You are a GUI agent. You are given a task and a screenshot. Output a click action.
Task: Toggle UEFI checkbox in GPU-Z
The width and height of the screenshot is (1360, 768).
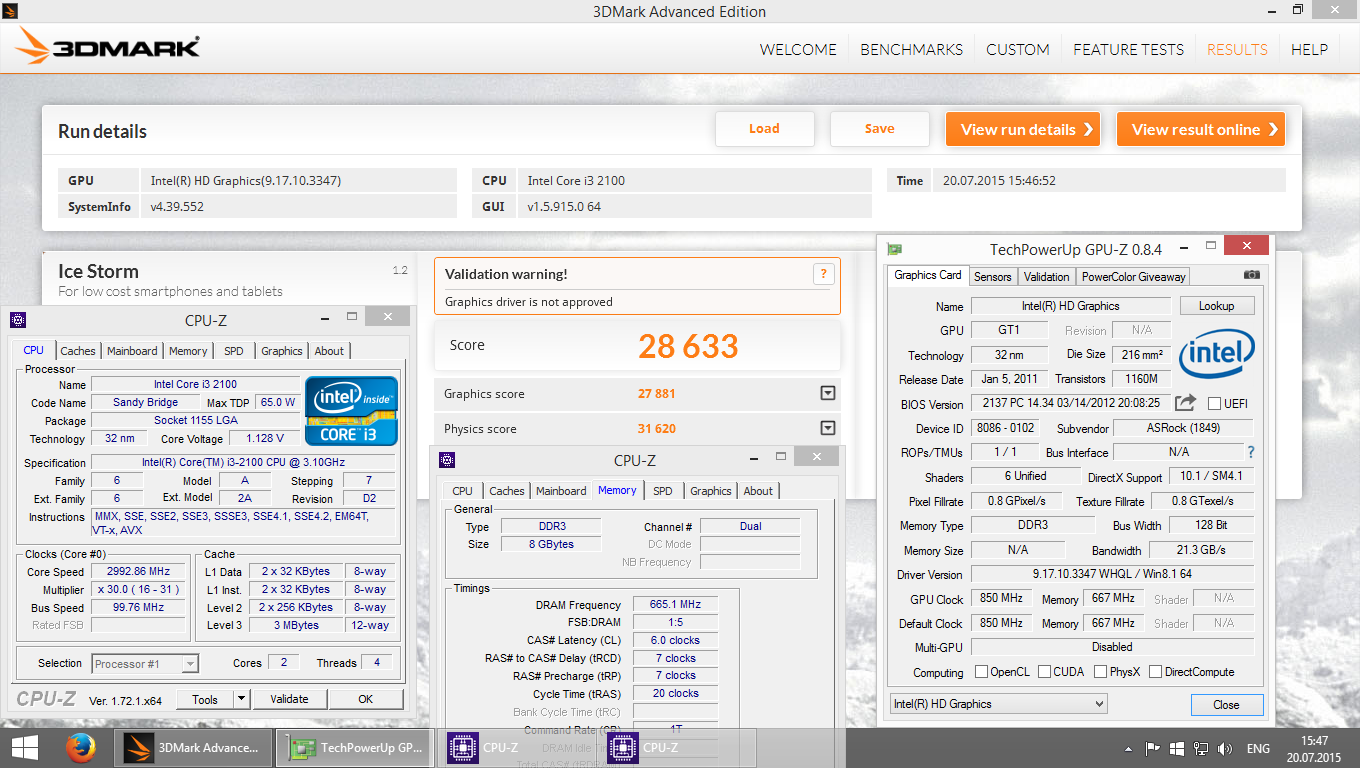(x=1214, y=403)
